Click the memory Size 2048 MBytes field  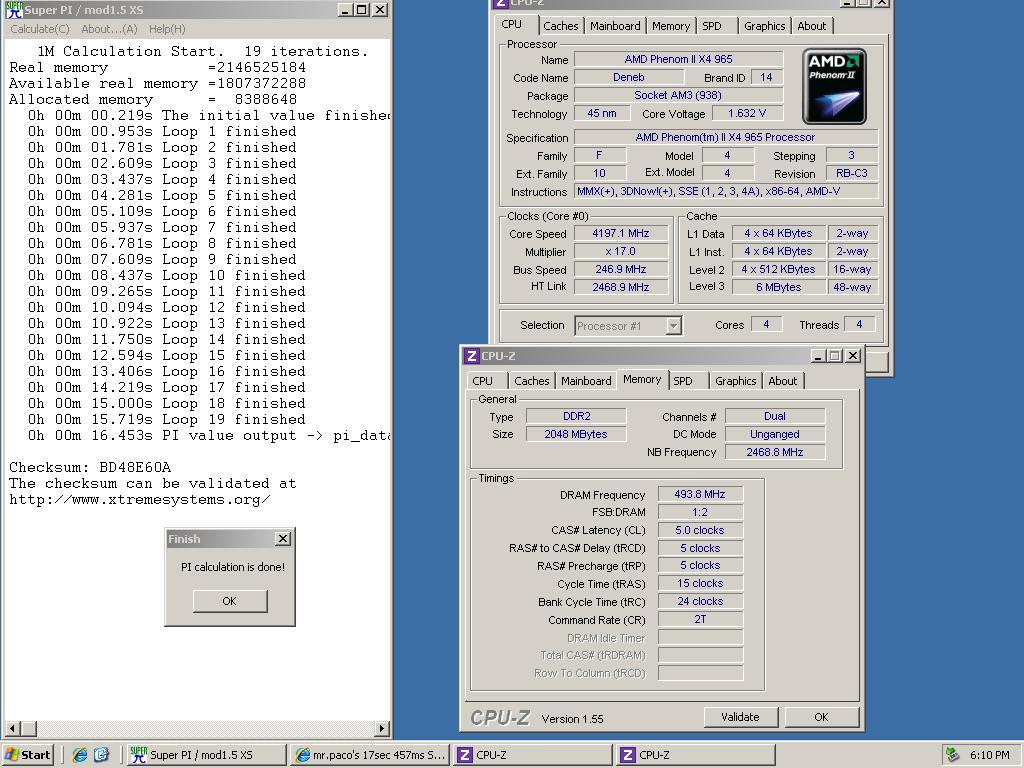(577, 434)
